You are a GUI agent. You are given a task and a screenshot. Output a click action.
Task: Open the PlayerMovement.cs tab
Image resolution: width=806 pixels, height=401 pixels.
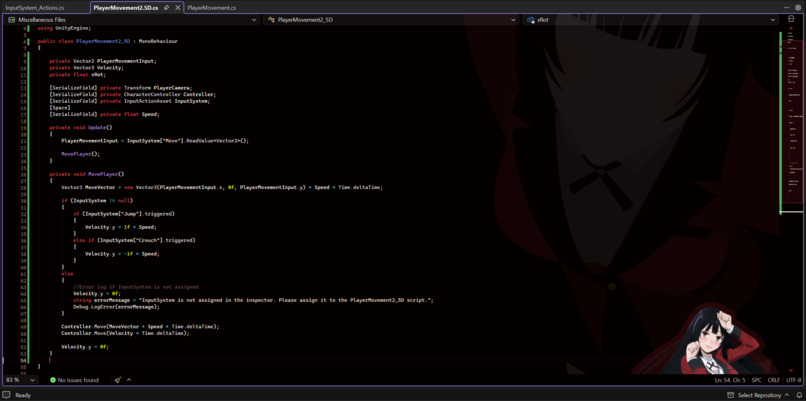pyautogui.click(x=211, y=8)
